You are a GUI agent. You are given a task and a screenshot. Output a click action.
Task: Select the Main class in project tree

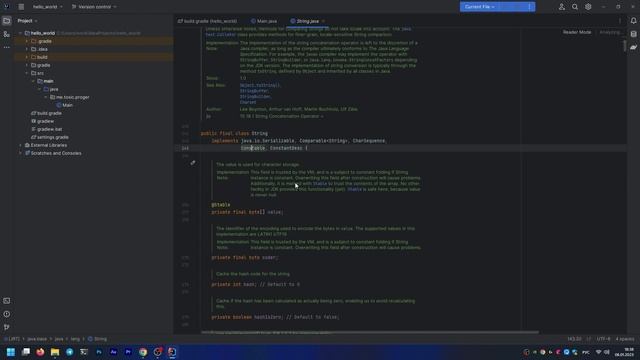click(64, 105)
